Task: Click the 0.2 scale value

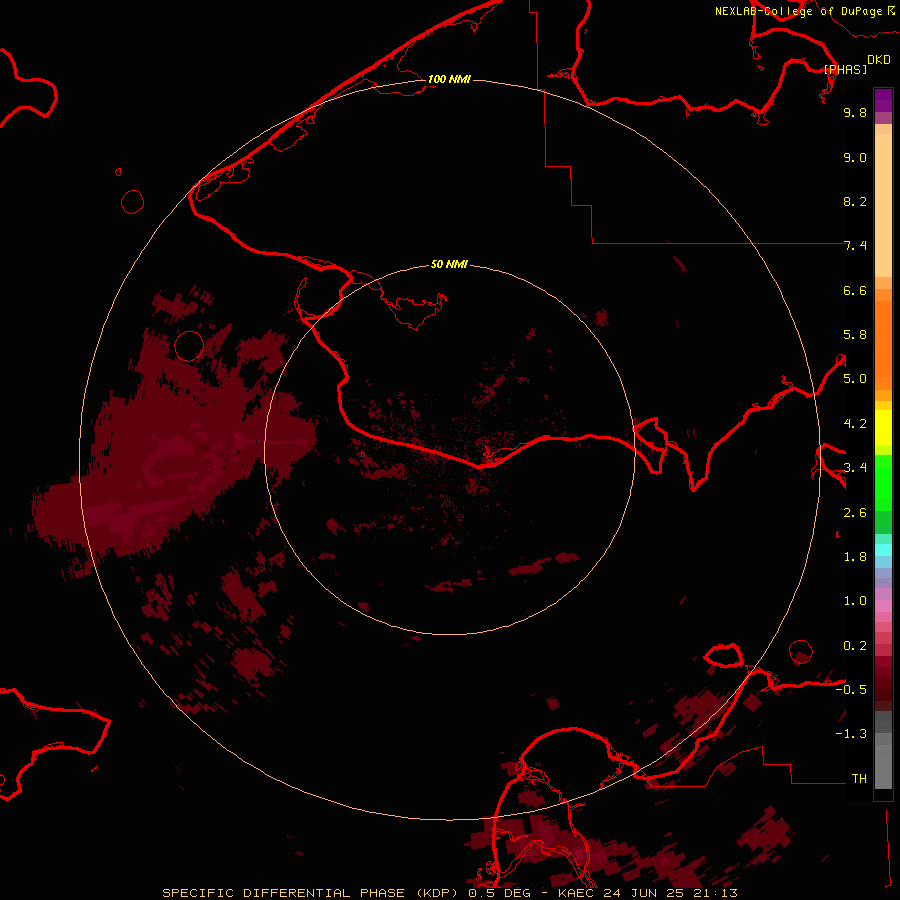Action: [855, 646]
